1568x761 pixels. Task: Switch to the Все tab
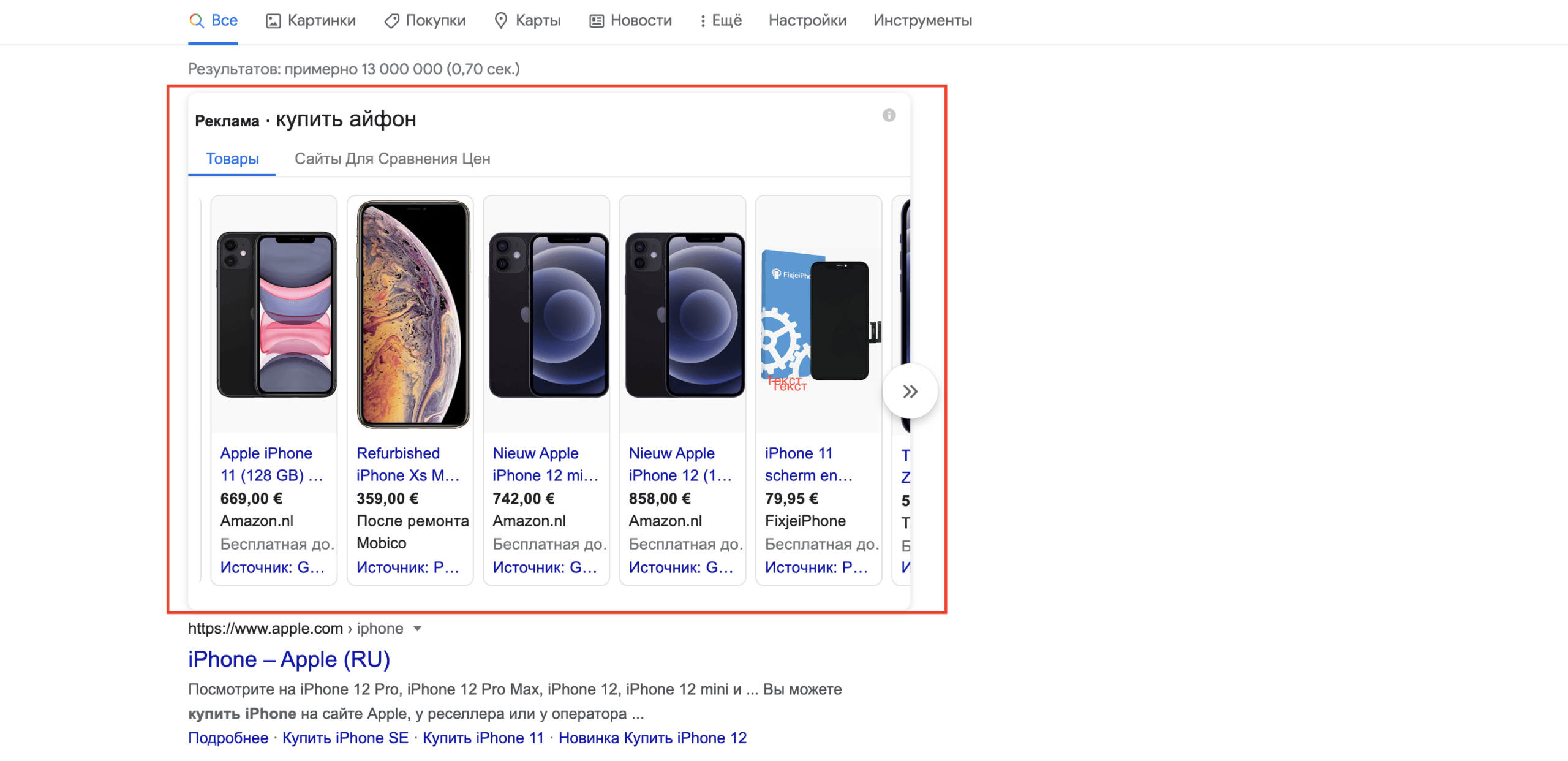[x=213, y=21]
